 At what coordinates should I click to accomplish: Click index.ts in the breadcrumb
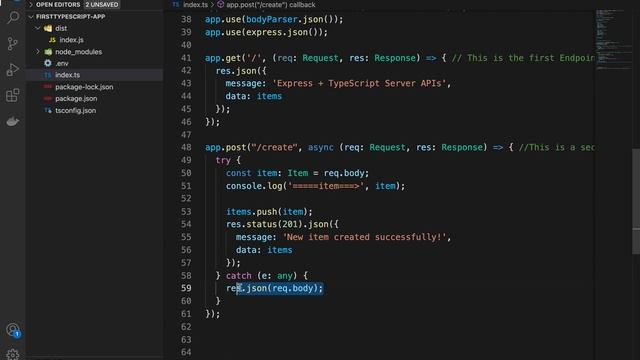195,4
